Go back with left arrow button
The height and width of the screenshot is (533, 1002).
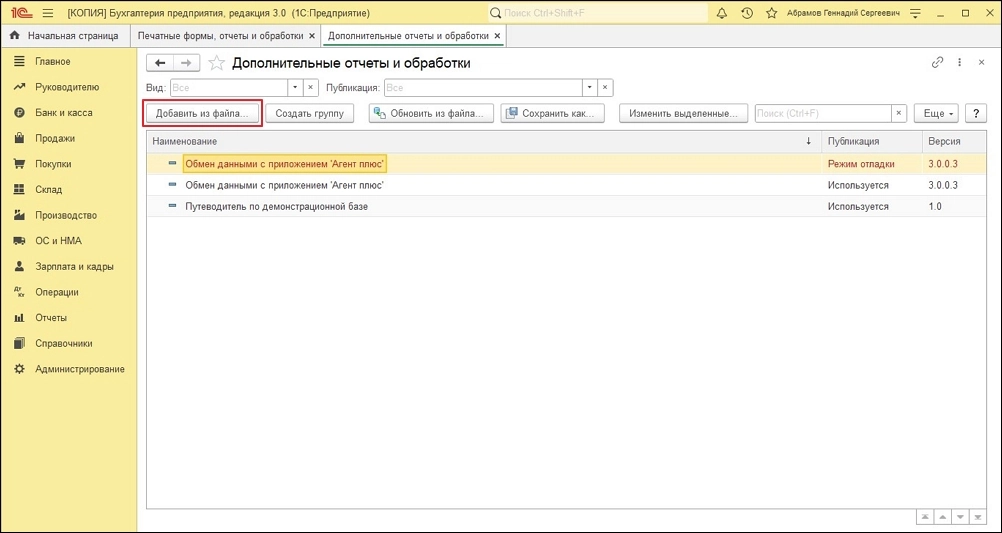click(x=160, y=63)
